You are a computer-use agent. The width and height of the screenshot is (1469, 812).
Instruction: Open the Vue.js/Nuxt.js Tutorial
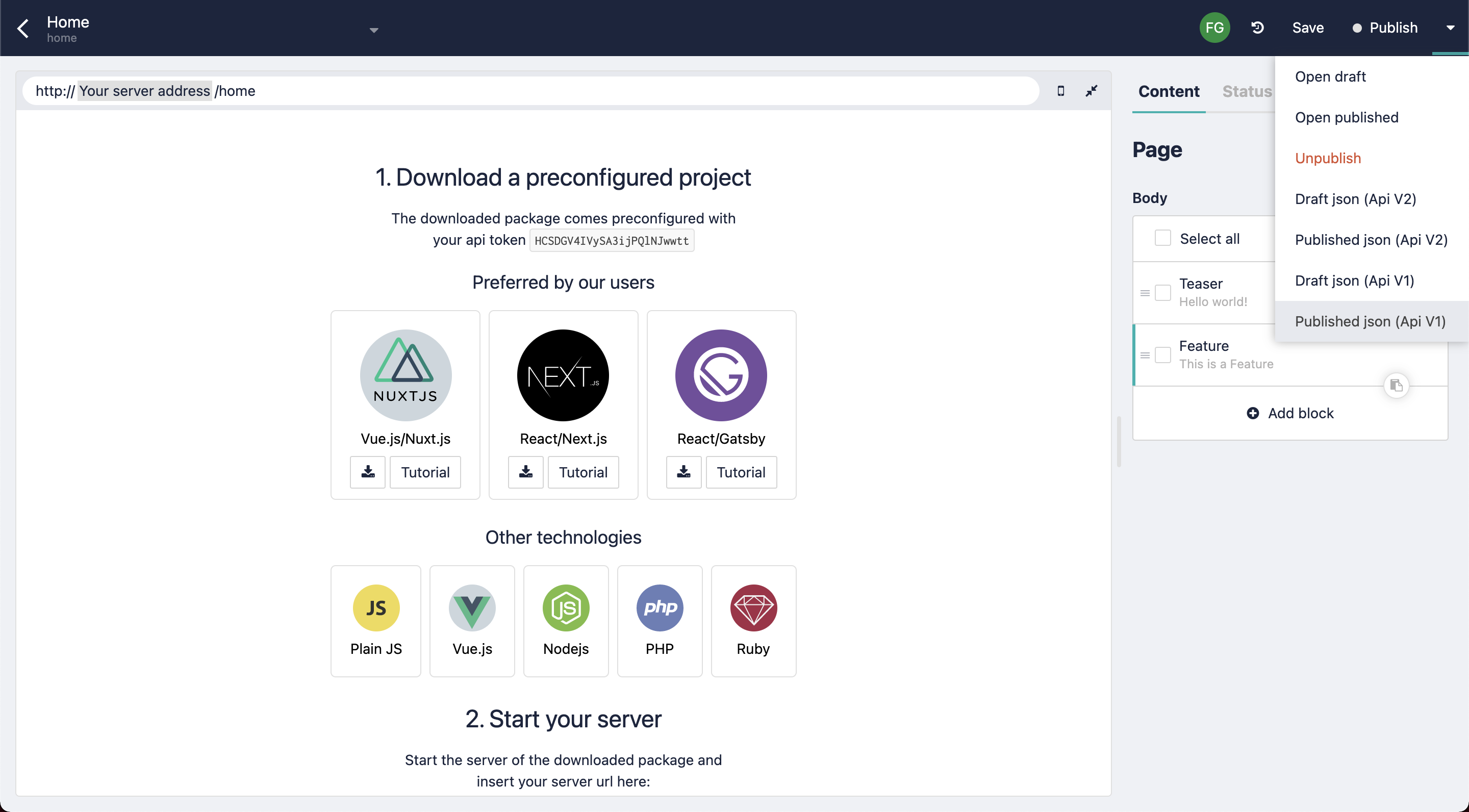tap(425, 472)
